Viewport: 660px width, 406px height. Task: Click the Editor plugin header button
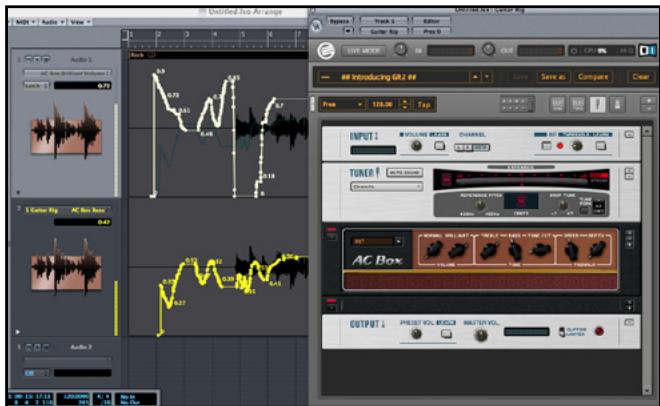431,21
